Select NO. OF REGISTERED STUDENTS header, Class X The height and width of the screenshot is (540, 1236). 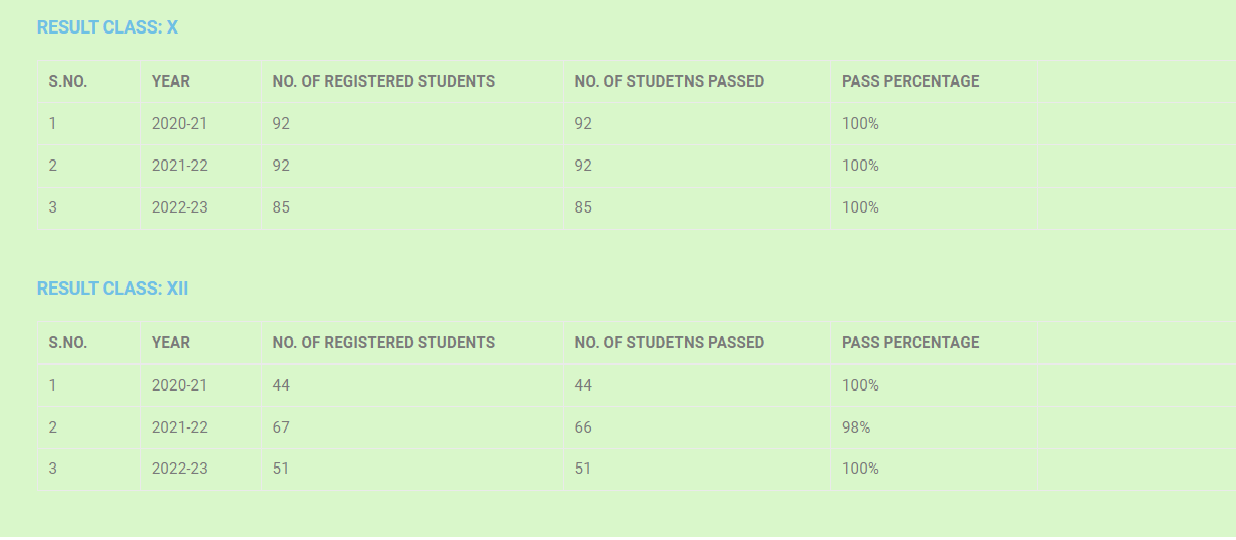[384, 81]
